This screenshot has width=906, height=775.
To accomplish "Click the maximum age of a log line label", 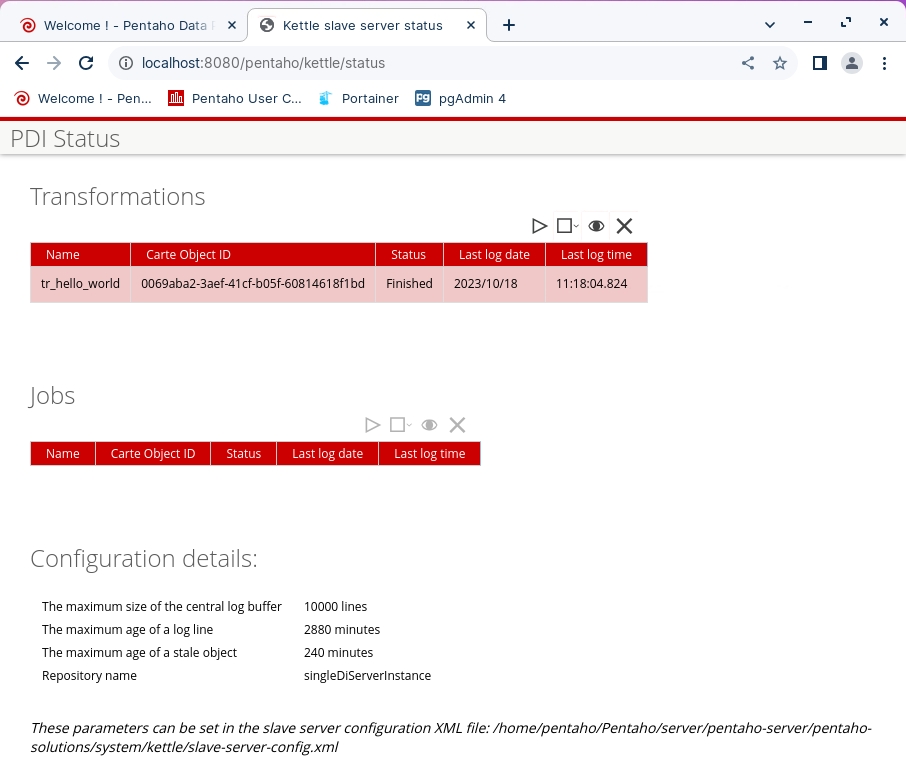I will coord(128,630).
